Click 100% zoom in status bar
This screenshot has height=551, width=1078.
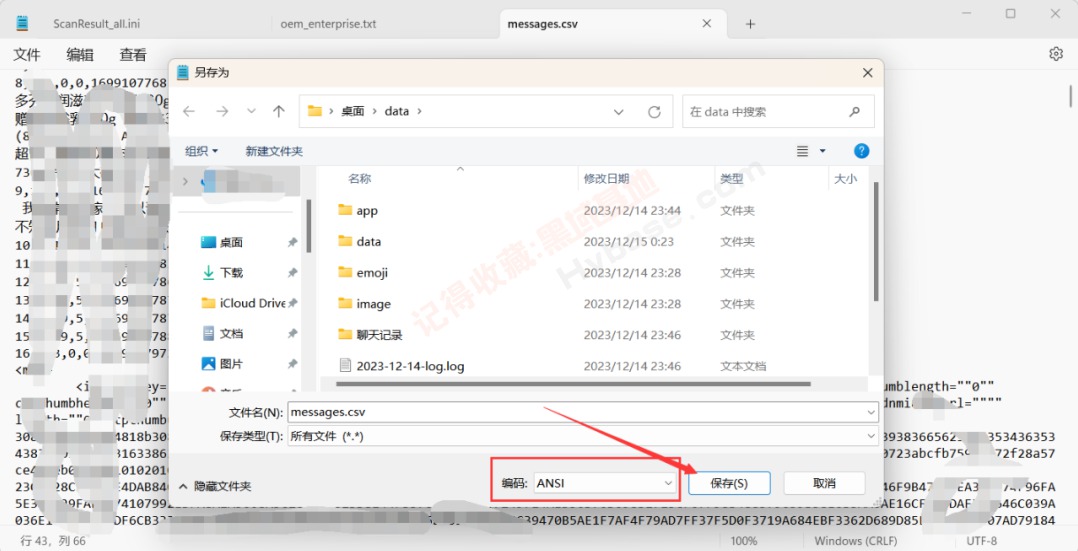point(743,541)
